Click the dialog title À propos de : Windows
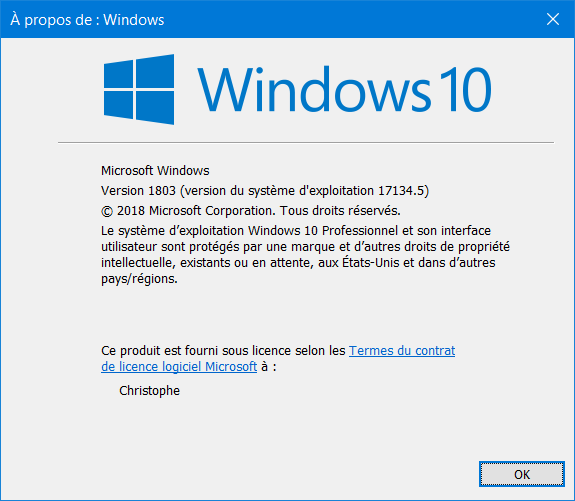This screenshot has height=501, width=575. point(87,19)
